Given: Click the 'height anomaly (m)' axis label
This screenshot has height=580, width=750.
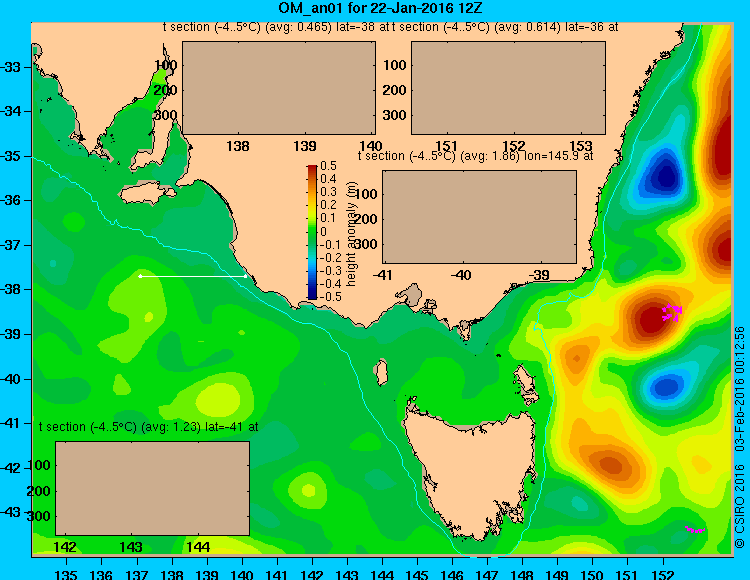Looking at the screenshot, I should pos(351,234).
